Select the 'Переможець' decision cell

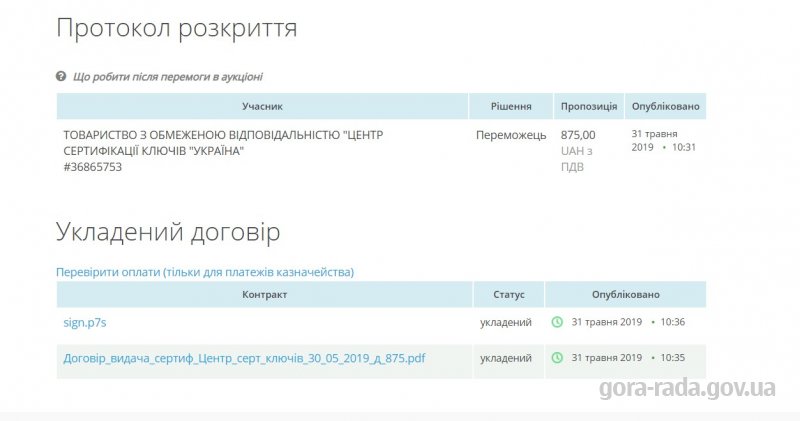coord(511,135)
